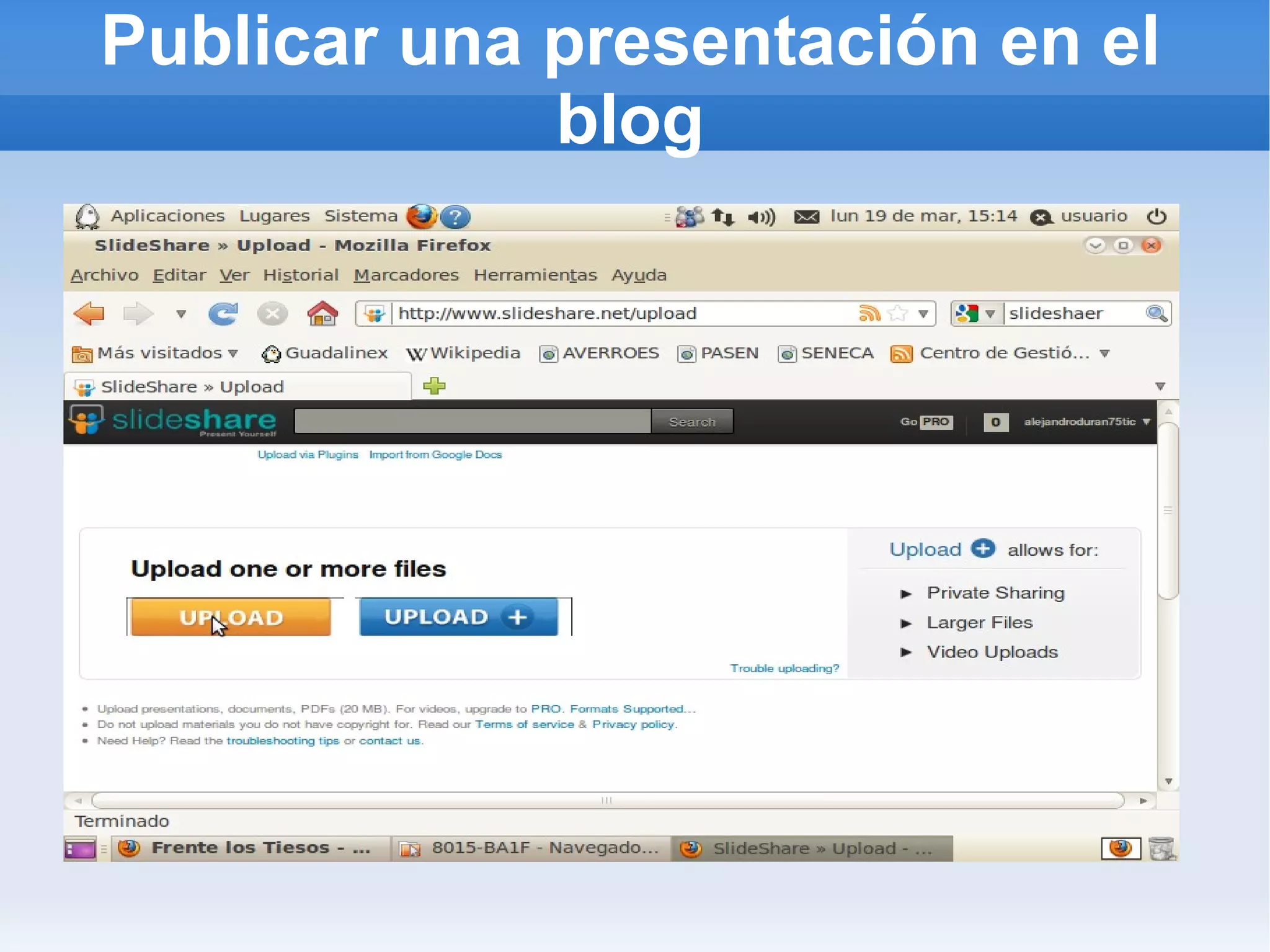Screen dimensions: 1270x952
Task: Click the orange UPLOAD button
Action: (x=231, y=617)
